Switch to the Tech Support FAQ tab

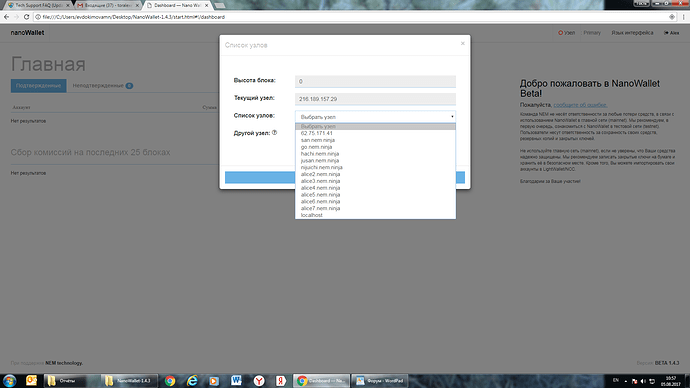[x=38, y=5]
